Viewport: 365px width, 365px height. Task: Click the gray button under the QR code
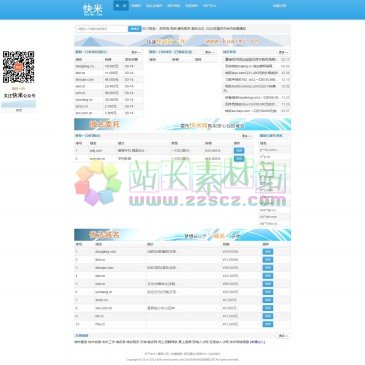[x=19, y=110]
